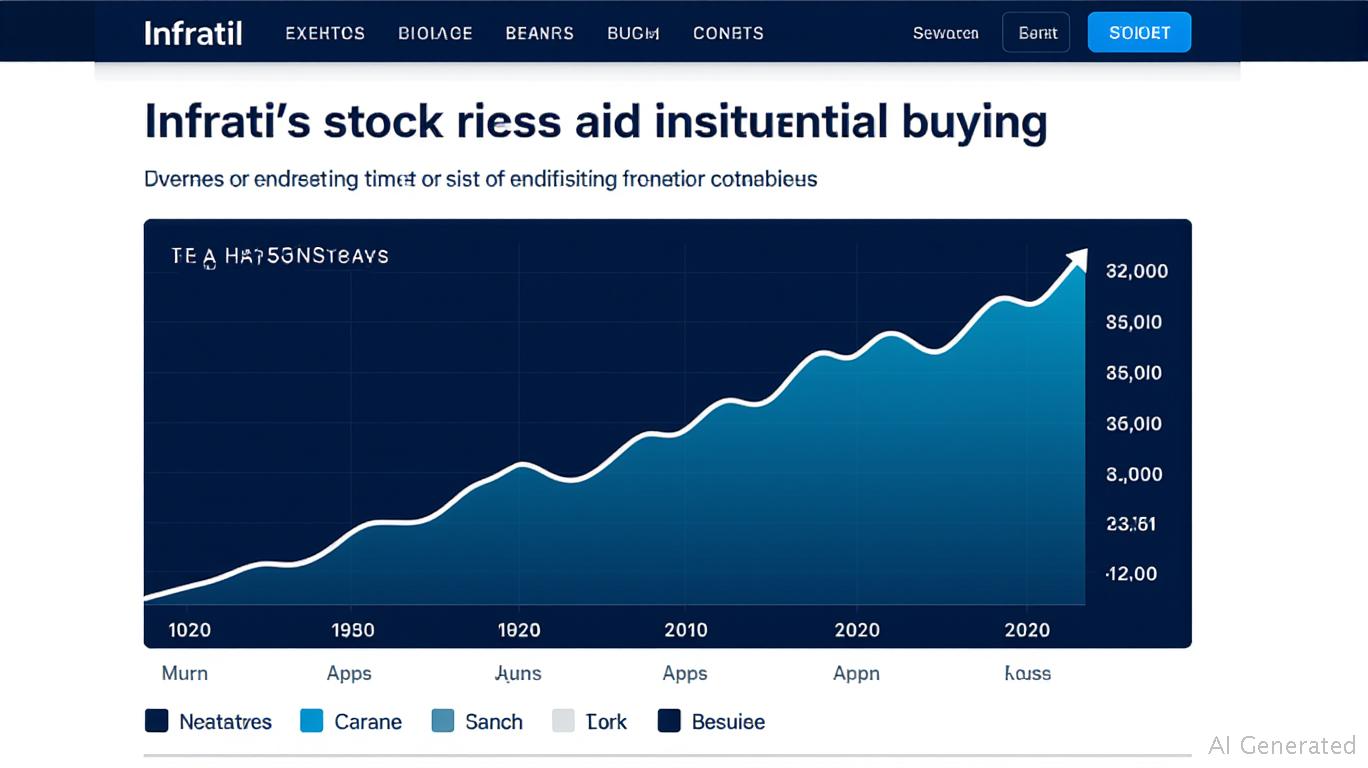
Task: Select the BEANRS navigation item
Action: pyautogui.click(x=540, y=33)
